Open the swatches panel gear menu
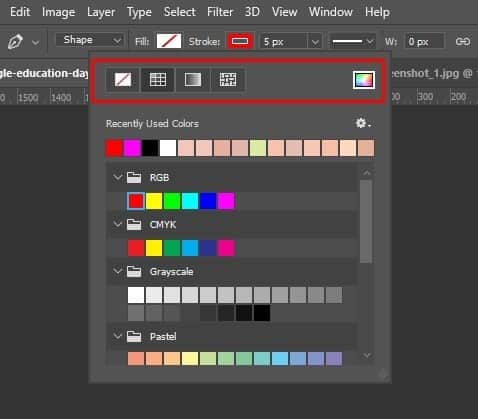This screenshot has width=478, height=419. [363, 123]
